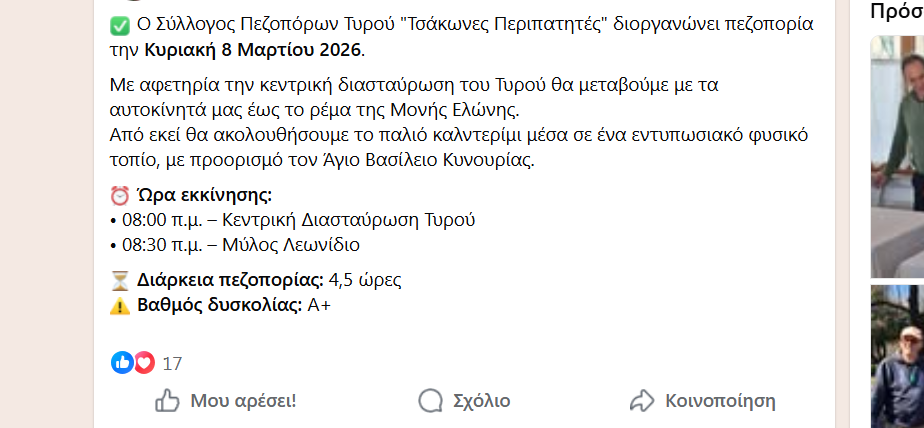Click the "Ώρα εκκίνησης:" heading

[204, 194]
